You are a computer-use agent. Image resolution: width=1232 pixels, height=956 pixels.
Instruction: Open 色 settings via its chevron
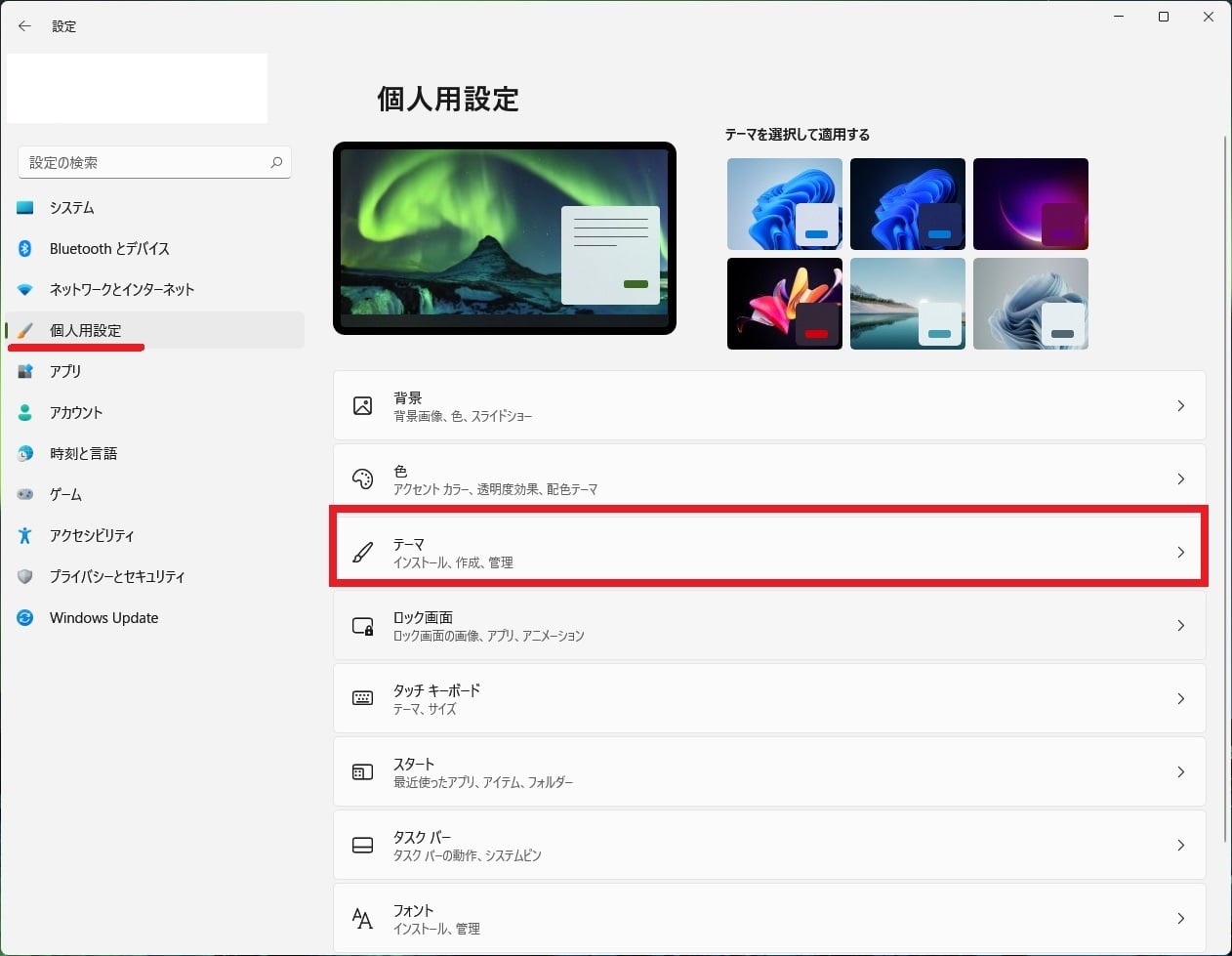pos(1180,478)
